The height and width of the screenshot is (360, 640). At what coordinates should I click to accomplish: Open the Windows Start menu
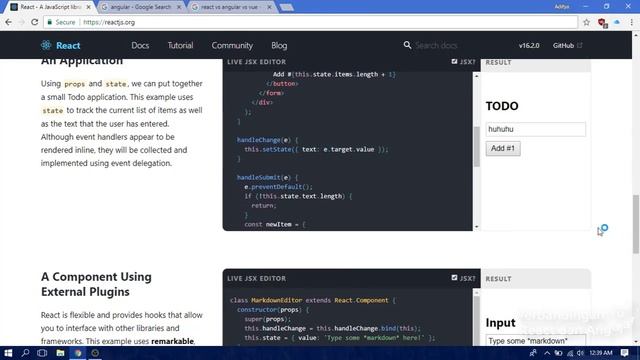8,353
